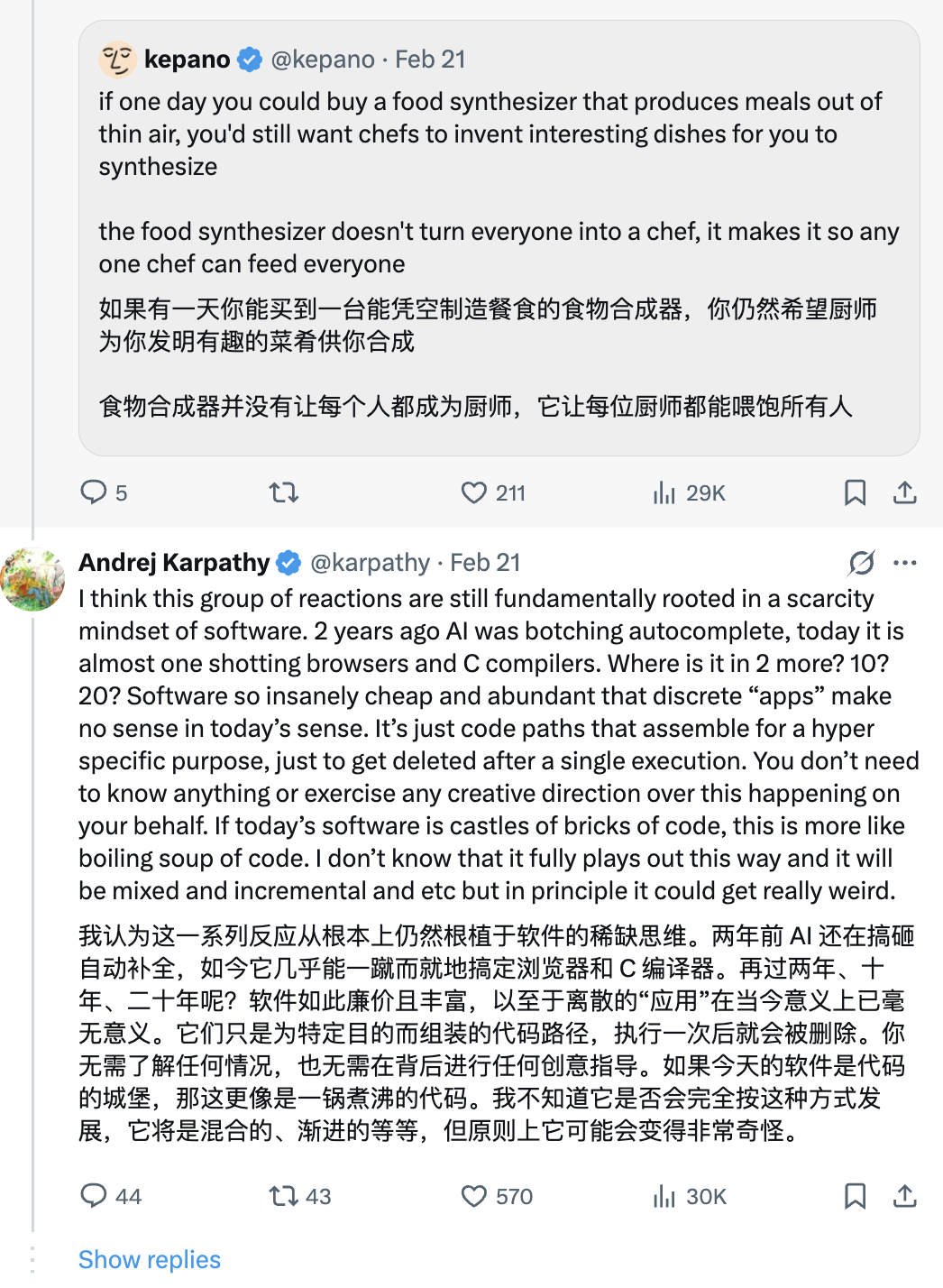
Task: Share kepano's post
Action: pos(904,492)
